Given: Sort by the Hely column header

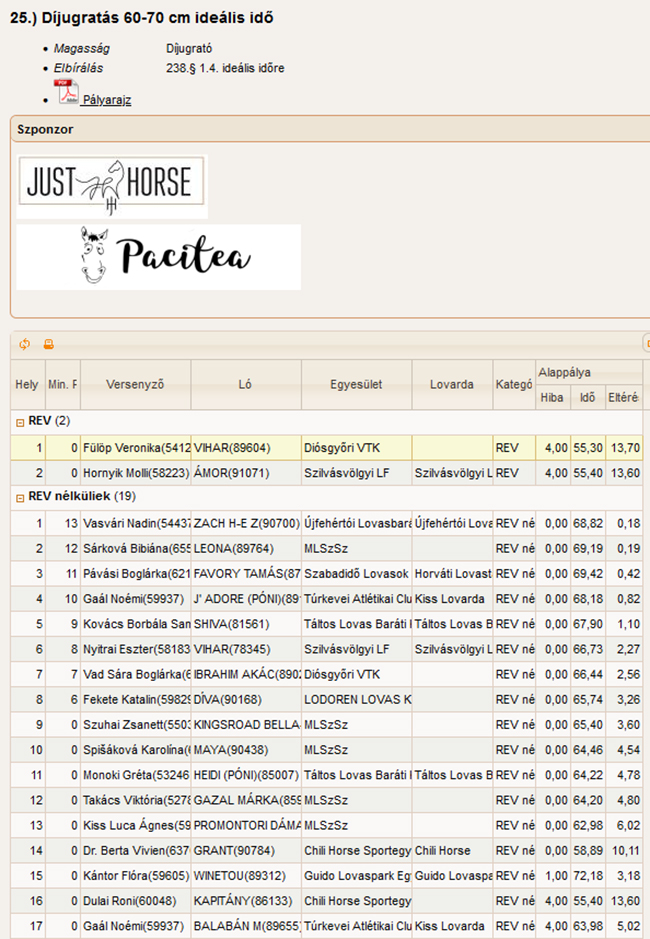Looking at the screenshot, I should (x=27, y=384).
